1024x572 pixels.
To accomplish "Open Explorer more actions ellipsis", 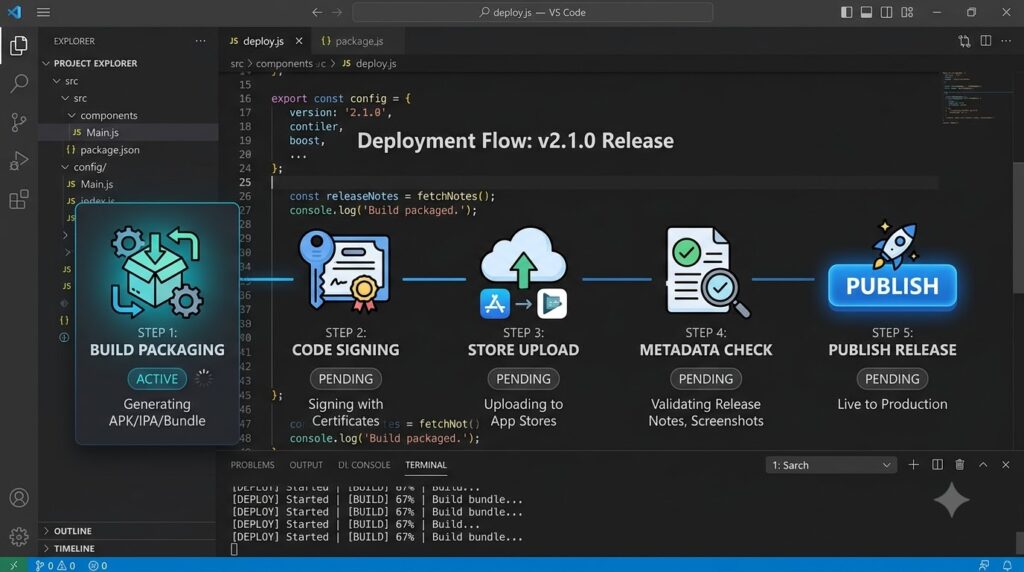I will (x=200, y=40).
